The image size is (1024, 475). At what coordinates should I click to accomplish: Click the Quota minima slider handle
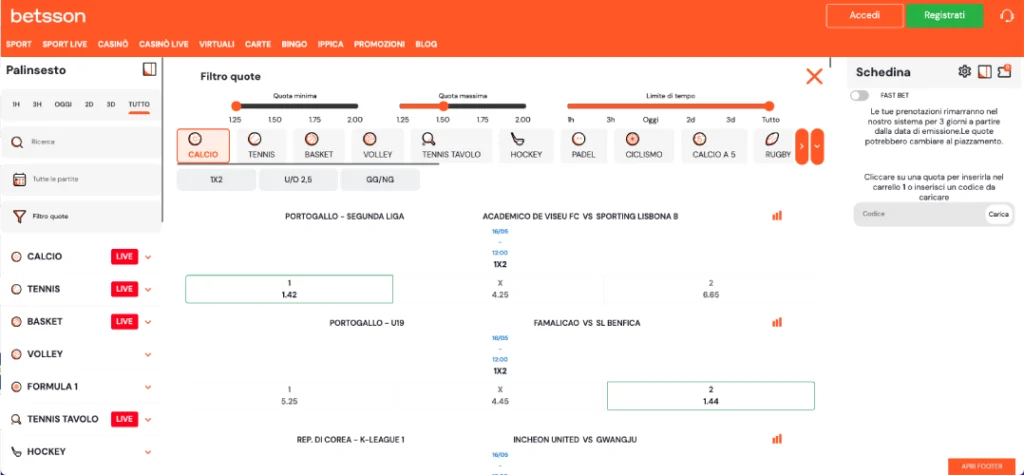[x=236, y=106]
